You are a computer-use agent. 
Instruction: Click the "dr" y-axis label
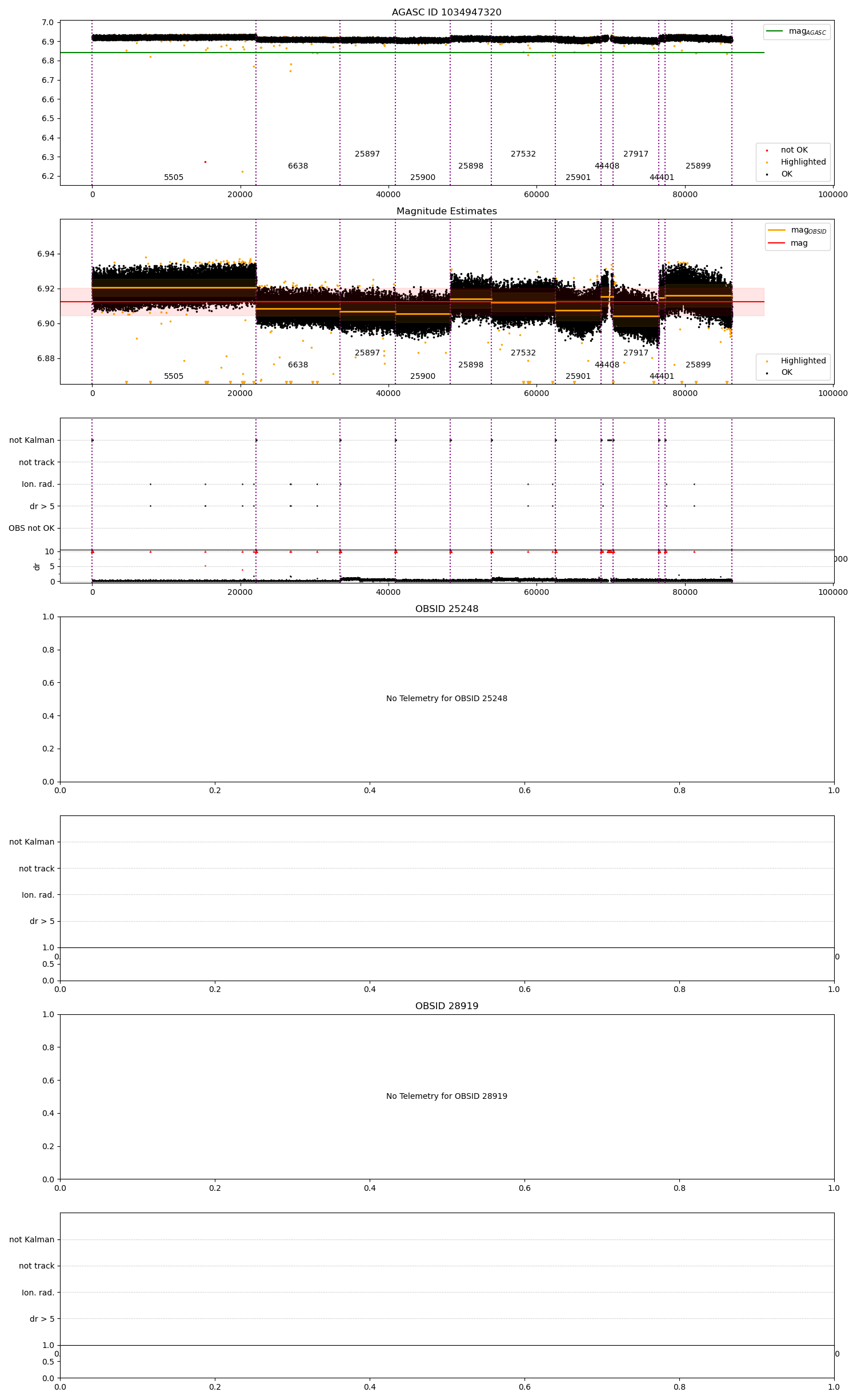[x=37, y=566]
